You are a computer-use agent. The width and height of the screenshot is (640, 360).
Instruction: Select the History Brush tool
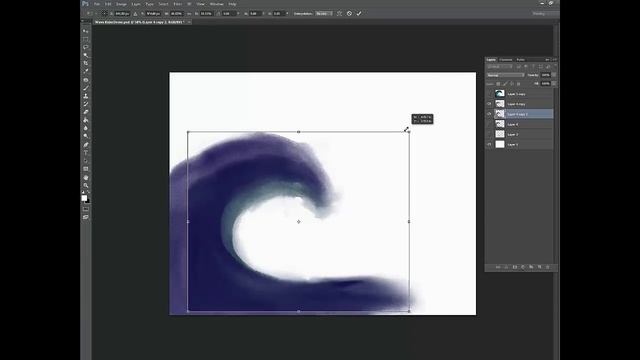click(86, 104)
